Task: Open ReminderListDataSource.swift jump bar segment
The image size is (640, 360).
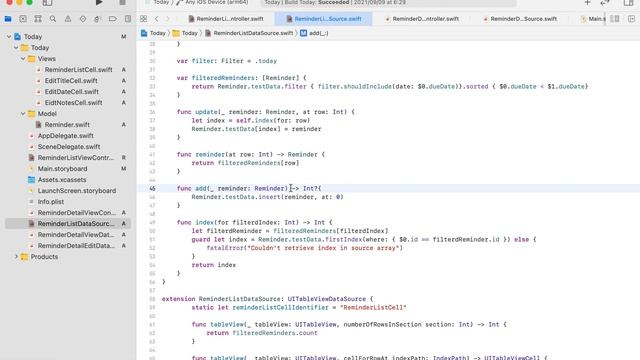Action: [249, 33]
